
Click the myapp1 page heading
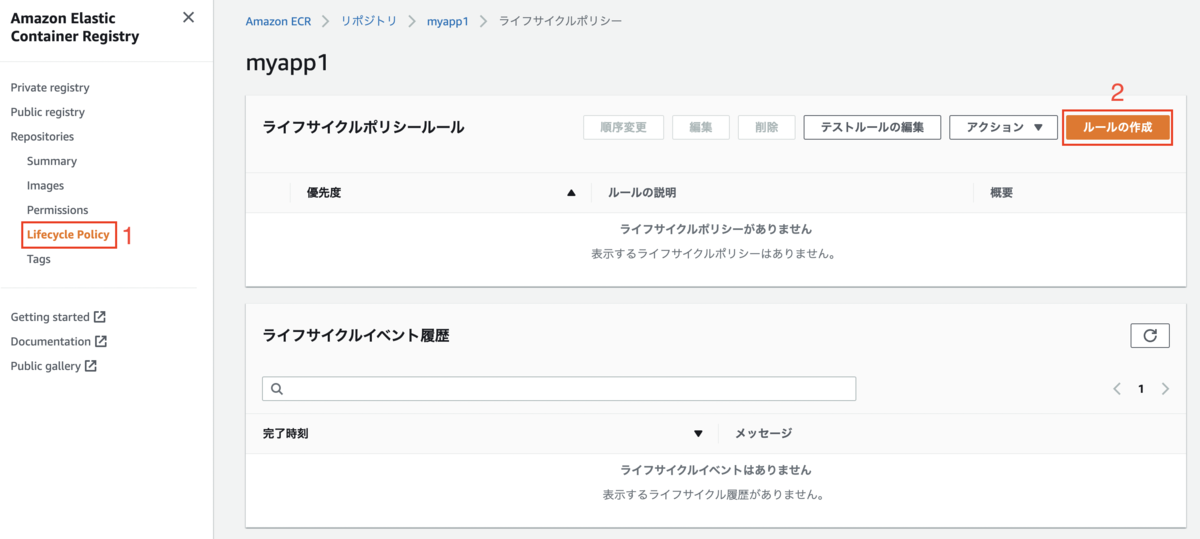click(x=287, y=62)
